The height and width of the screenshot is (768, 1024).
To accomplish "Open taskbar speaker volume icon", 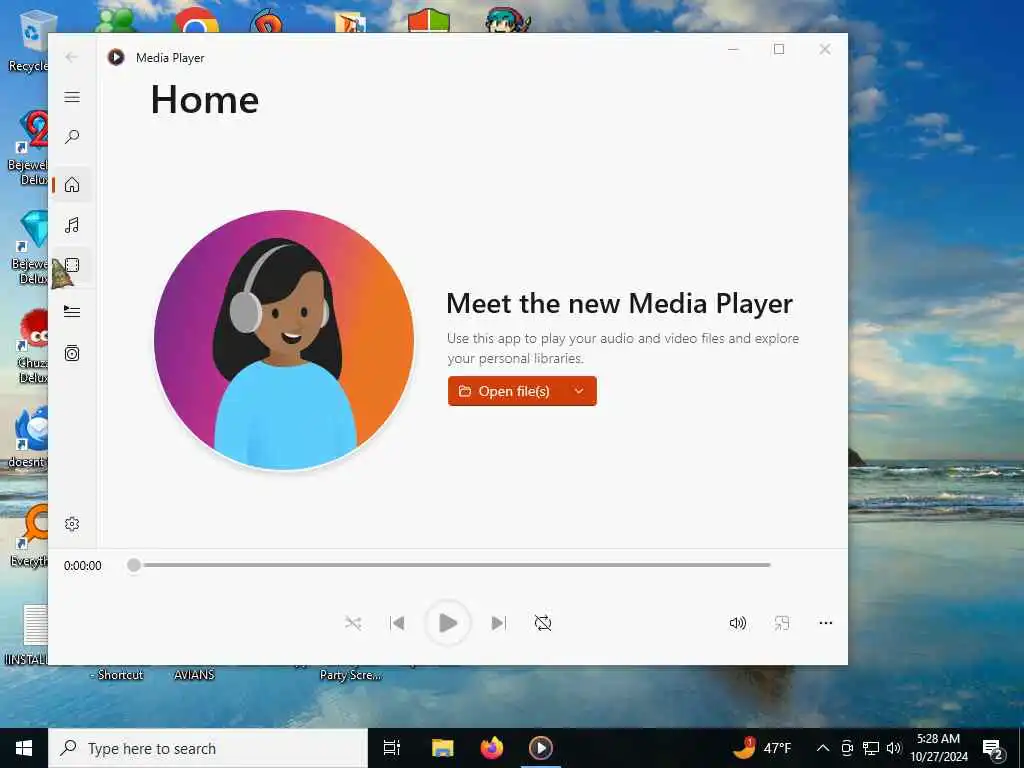I will tap(894, 748).
